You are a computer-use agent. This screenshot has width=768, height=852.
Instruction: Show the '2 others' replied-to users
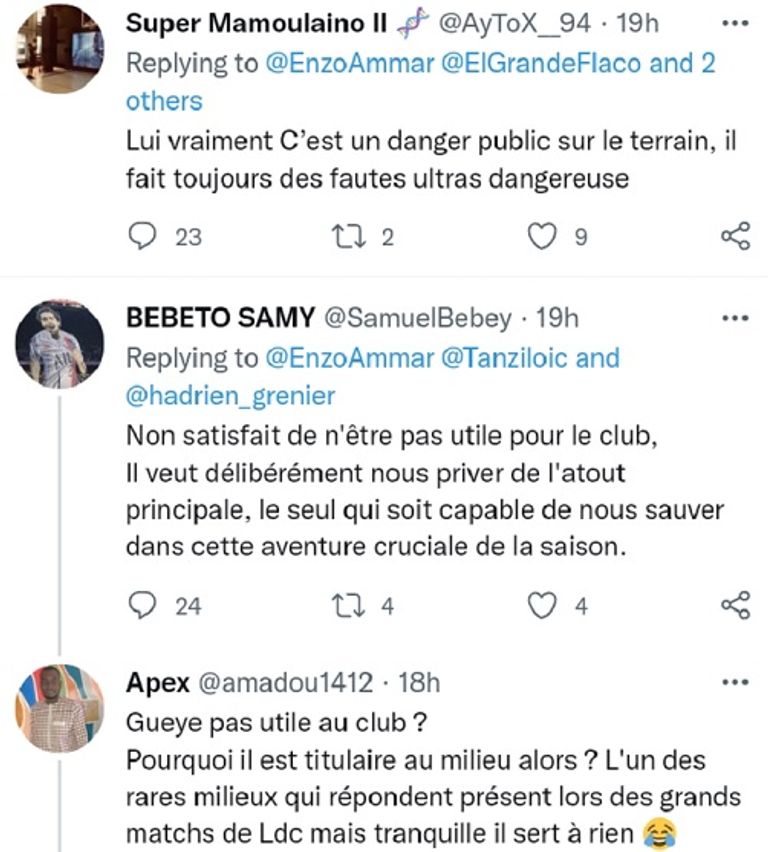click(x=164, y=100)
